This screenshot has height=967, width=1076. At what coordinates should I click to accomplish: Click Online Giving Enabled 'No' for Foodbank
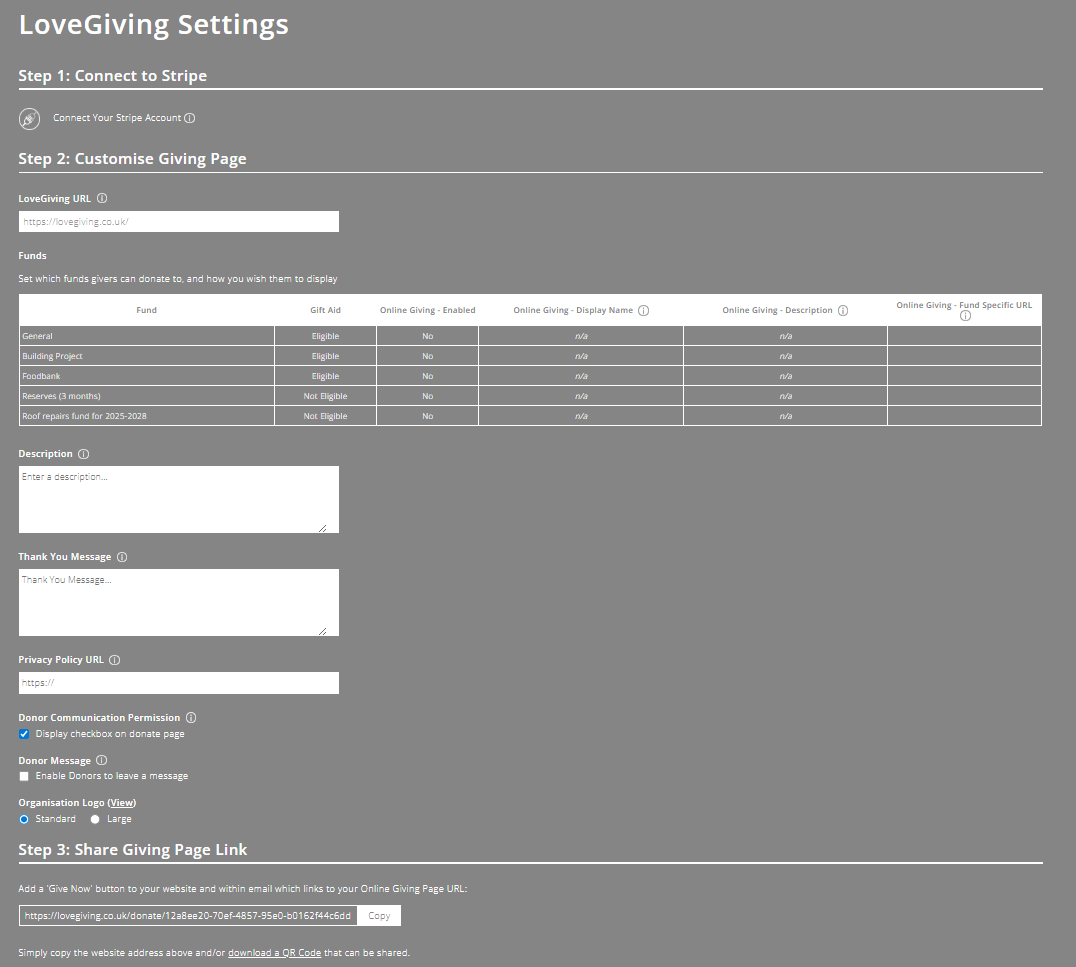tap(428, 376)
